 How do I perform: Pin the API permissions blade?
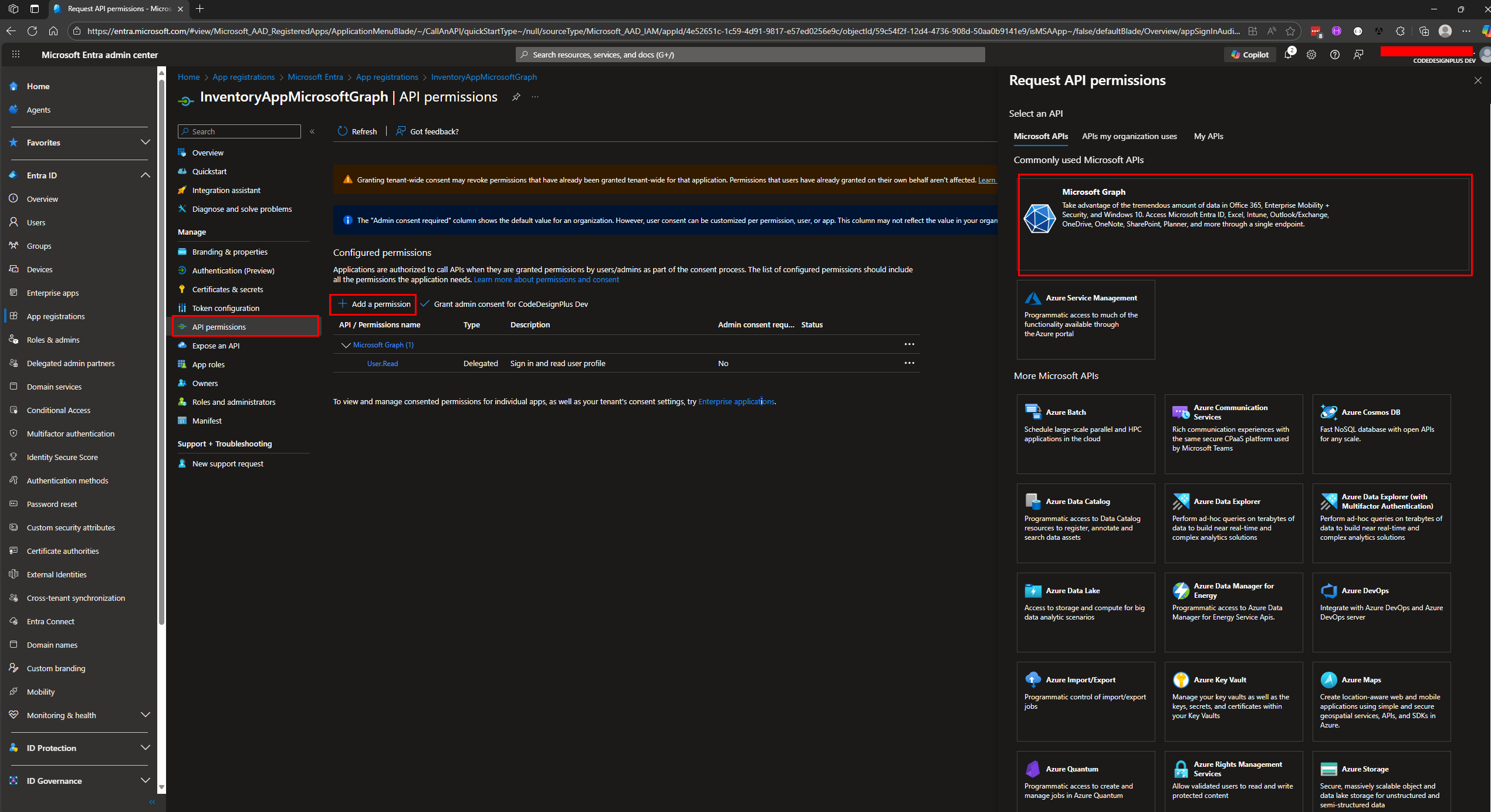click(x=516, y=97)
